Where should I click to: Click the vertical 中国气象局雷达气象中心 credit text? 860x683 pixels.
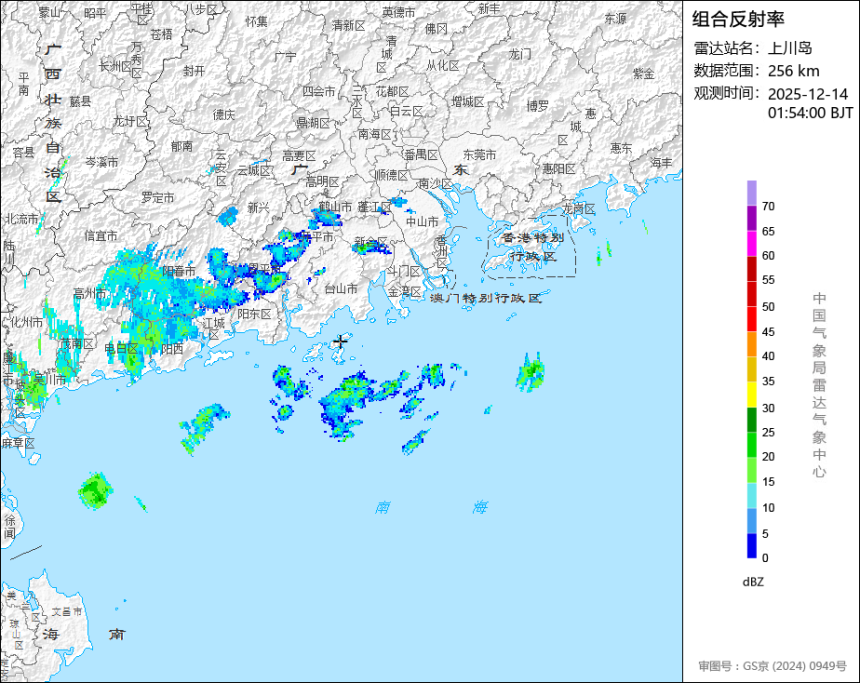[819, 385]
